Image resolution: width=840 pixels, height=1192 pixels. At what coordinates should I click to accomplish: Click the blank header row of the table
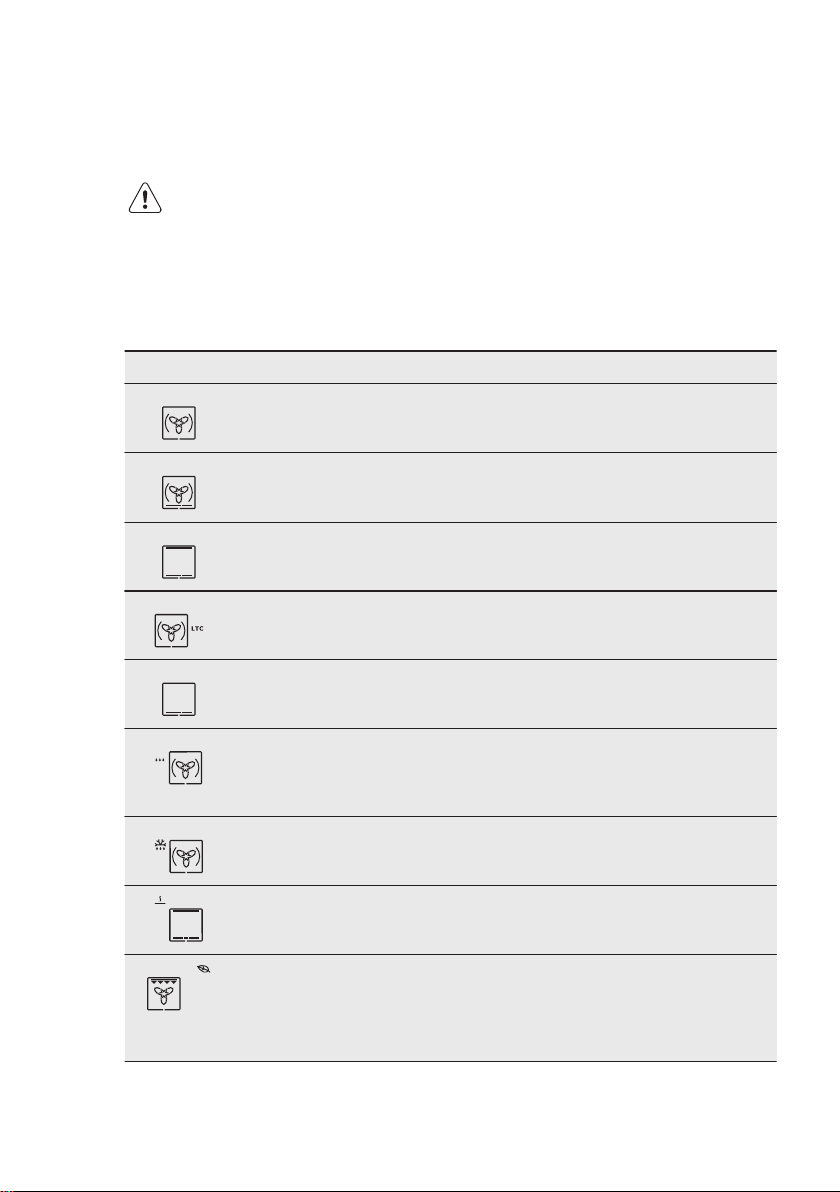[450, 367]
